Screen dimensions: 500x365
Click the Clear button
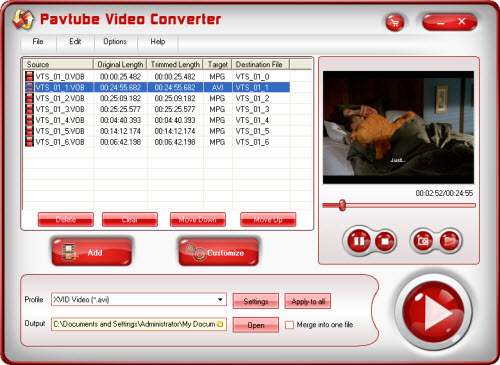point(130,220)
